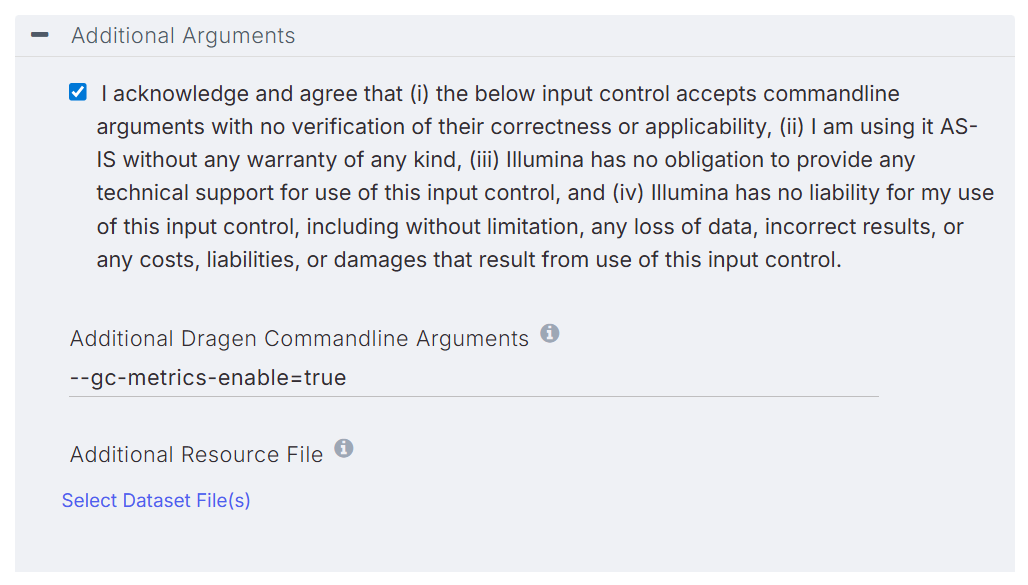Click disclaimer line starting 'any costs, liabilities'
Image resolution: width=1028 pixels, height=585 pixels.
click(469, 260)
